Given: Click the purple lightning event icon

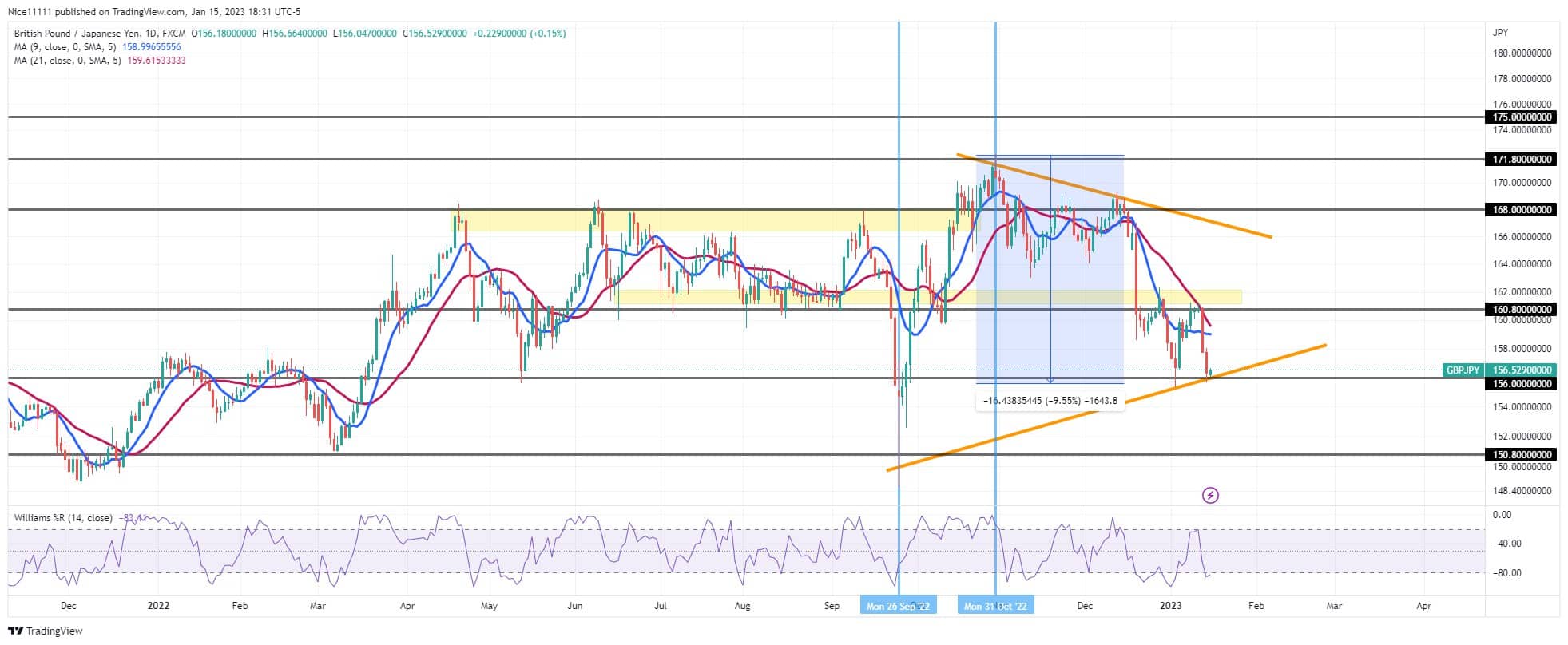Looking at the screenshot, I should coord(1210,496).
